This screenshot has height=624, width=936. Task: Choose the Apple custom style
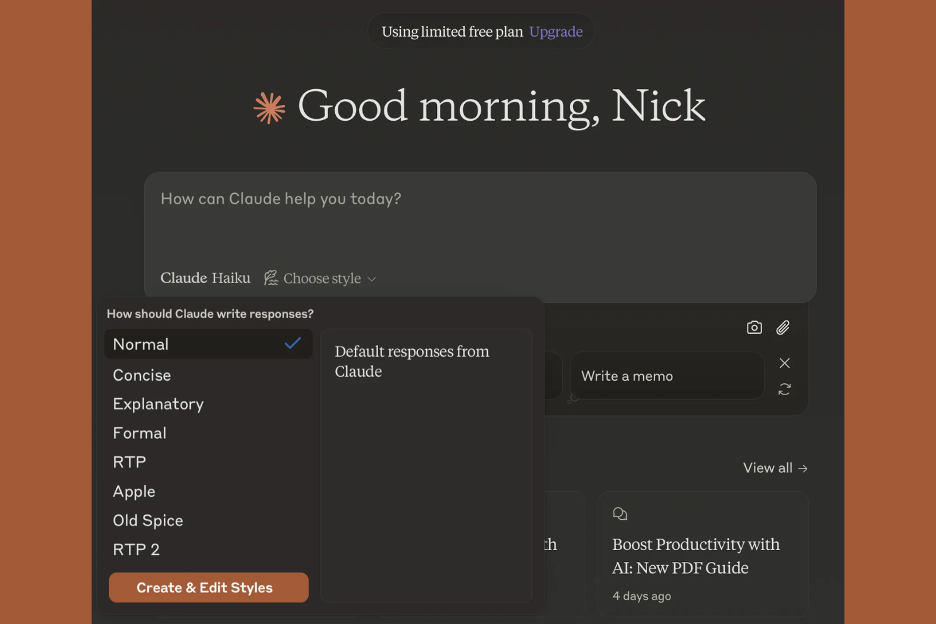(208, 491)
